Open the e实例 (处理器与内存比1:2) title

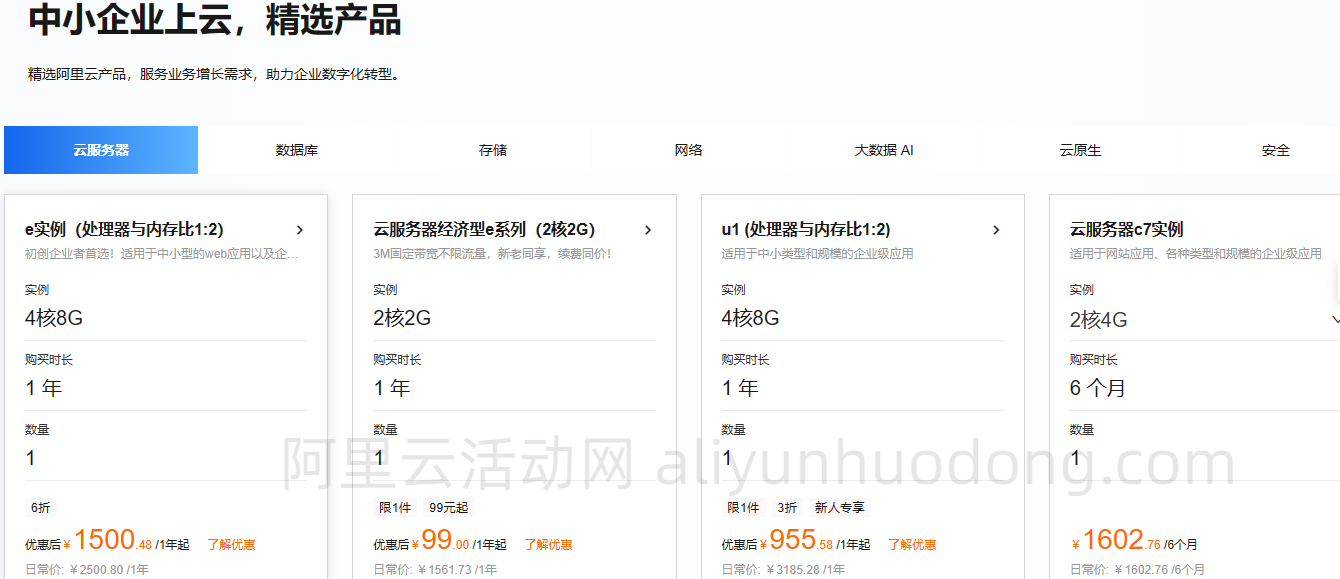(x=124, y=230)
